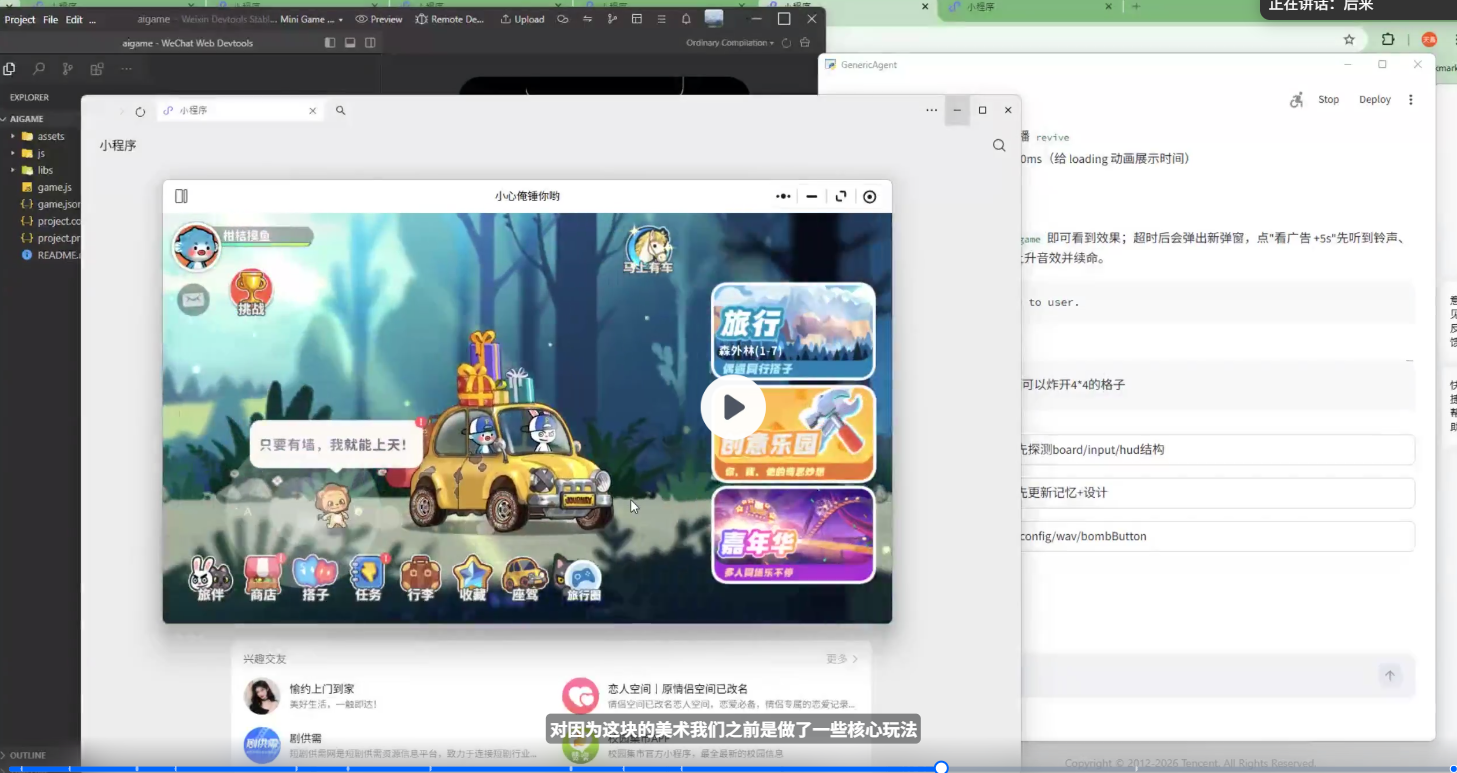Open the three-dot menu of 小程序 window
The height and width of the screenshot is (773, 1457).
coord(931,110)
